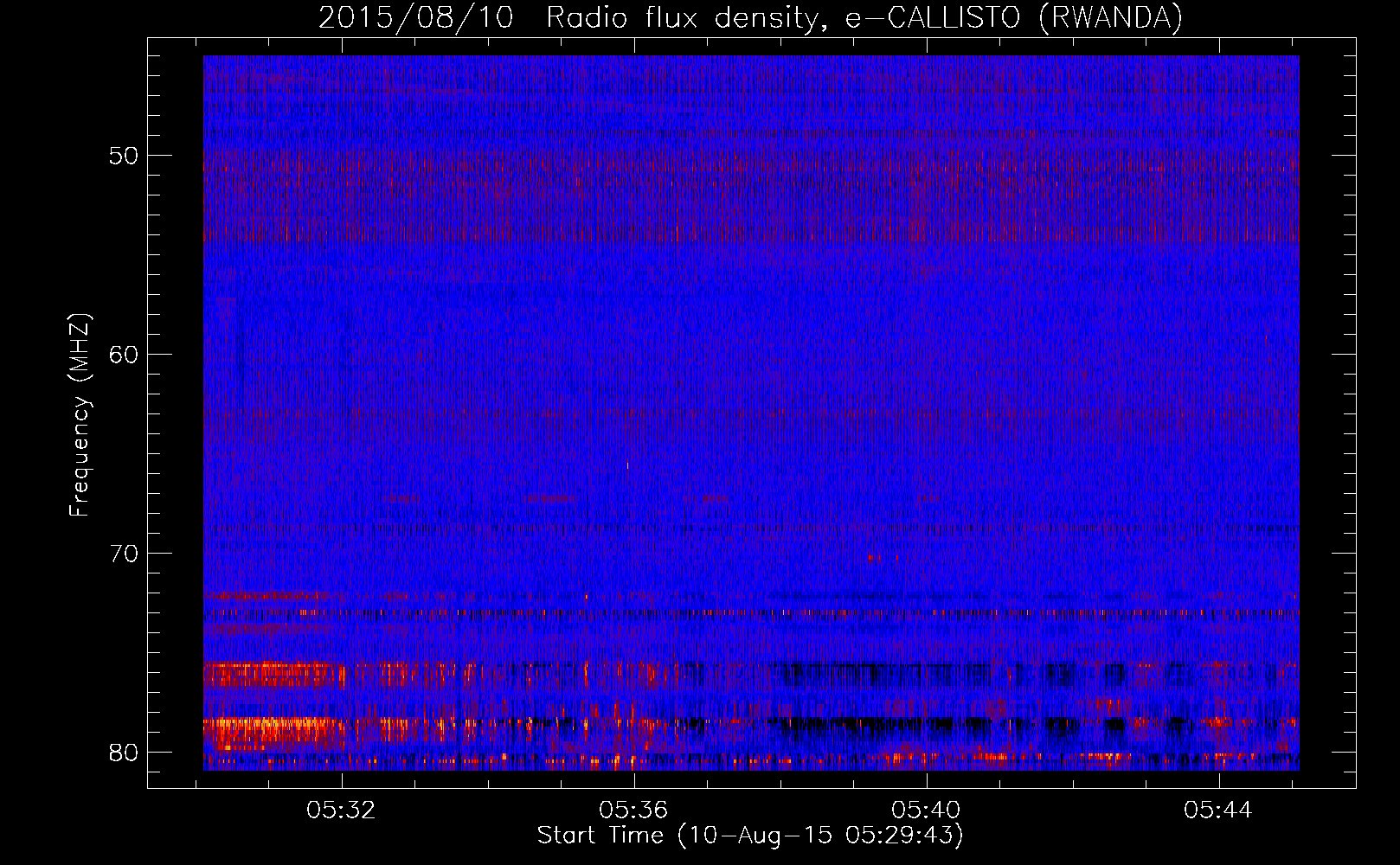1400x865 pixels.
Task: Click the 70 frequency tick label
Action: pyautogui.click(x=124, y=554)
